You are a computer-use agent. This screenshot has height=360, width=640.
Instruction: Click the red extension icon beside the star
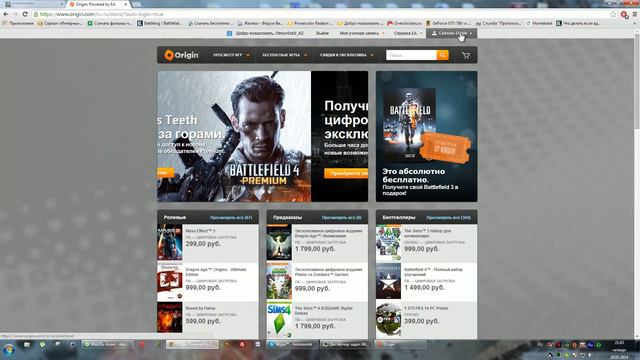(624, 15)
